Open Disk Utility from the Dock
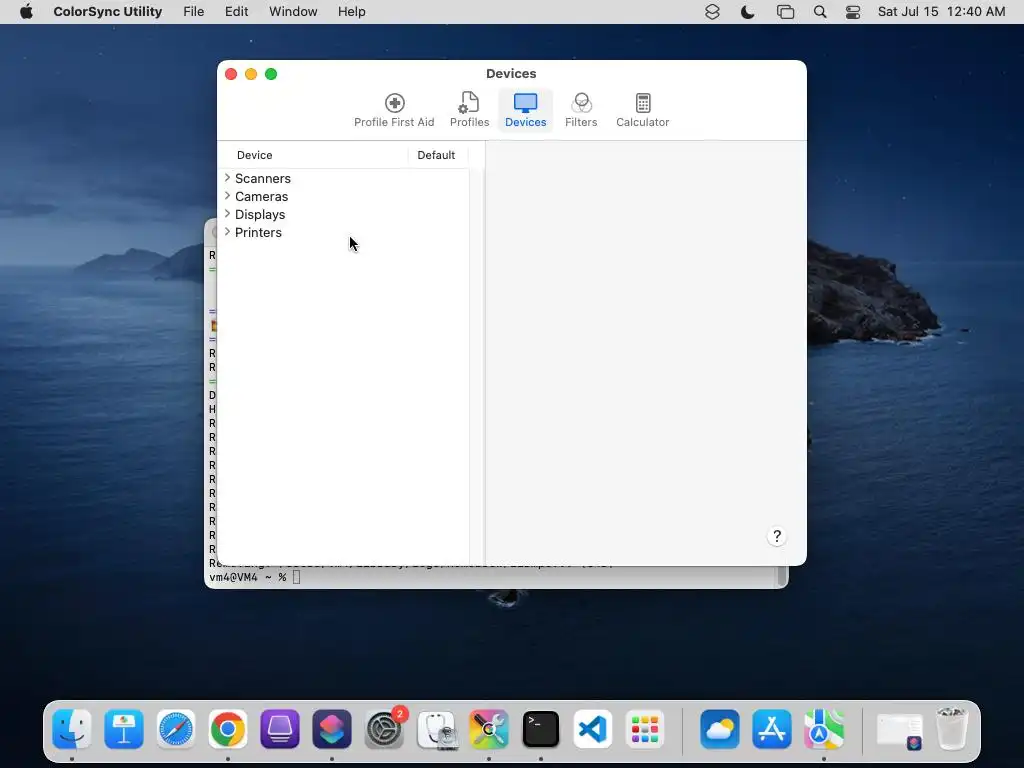 [437, 729]
